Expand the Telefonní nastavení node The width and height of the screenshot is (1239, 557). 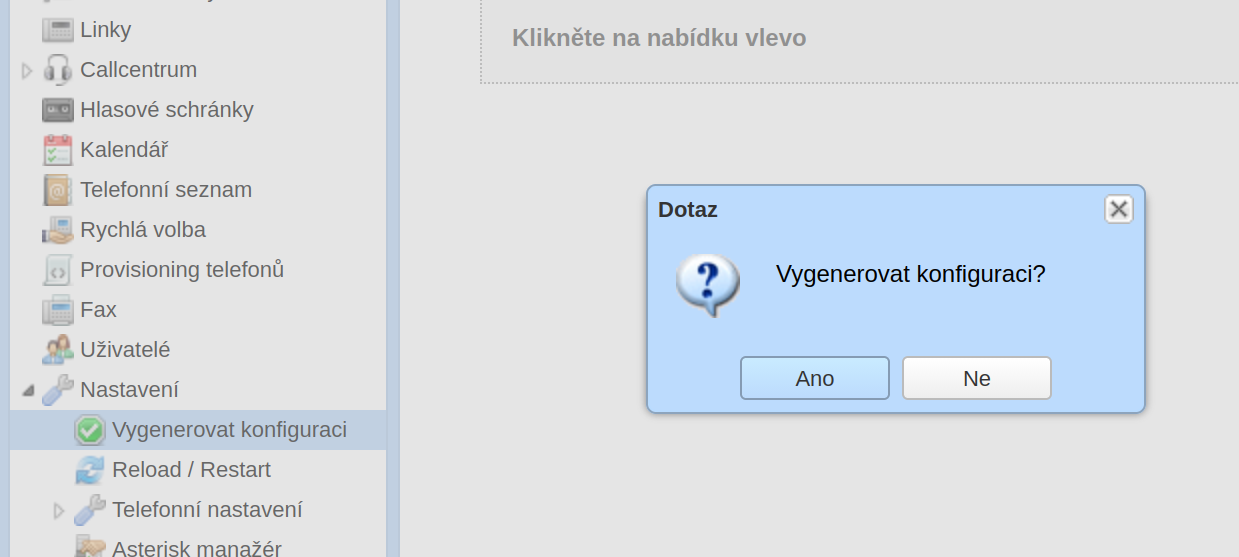pos(59,510)
